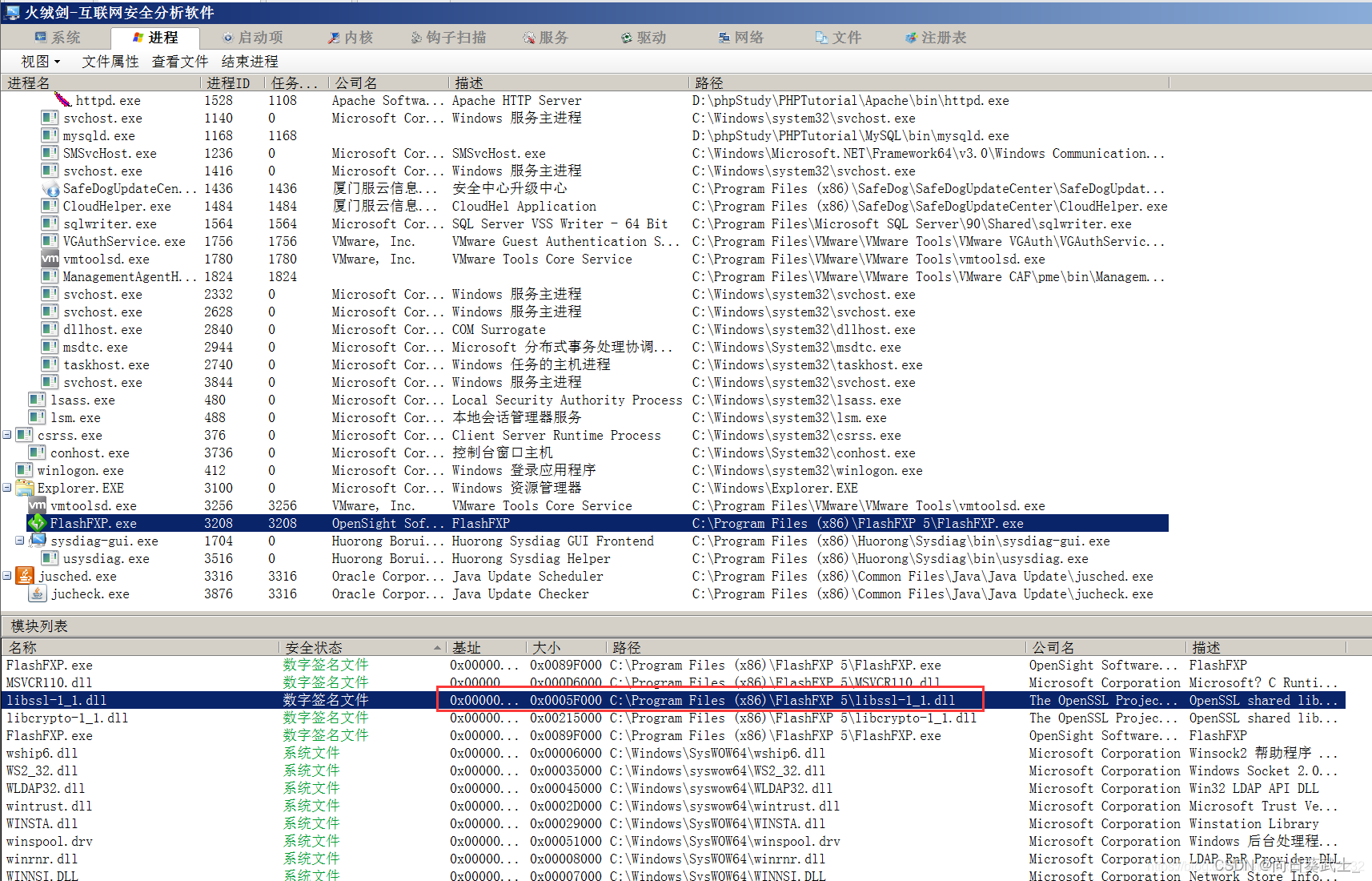Image resolution: width=1372 pixels, height=881 pixels.
Task: Click the msdtc.exe process icon
Action: pyautogui.click(x=50, y=347)
